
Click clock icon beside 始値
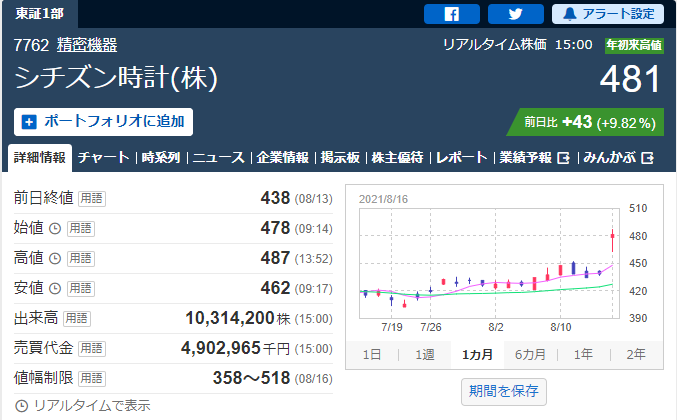click(54, 228)
